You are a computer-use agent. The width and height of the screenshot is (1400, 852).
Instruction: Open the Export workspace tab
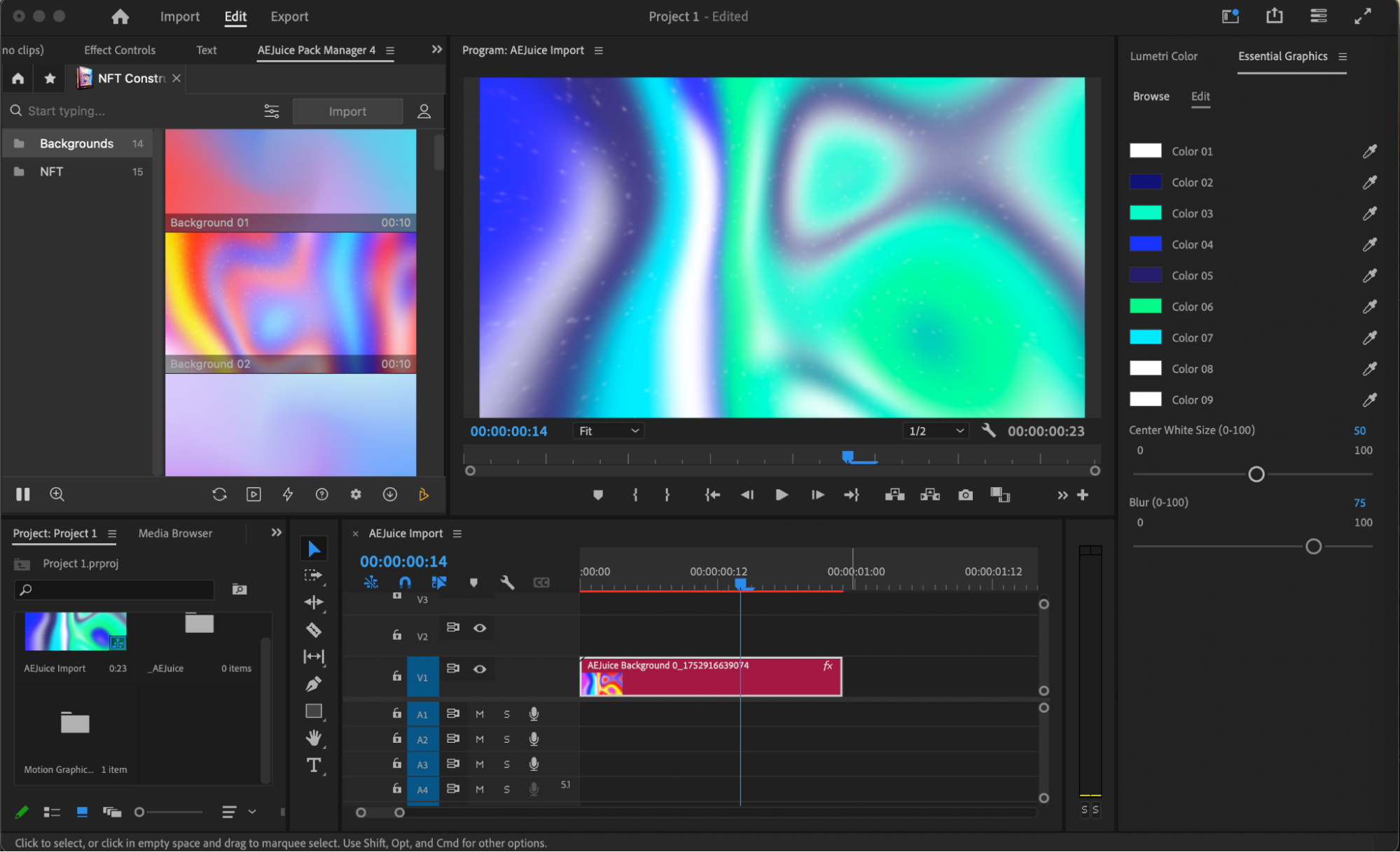(289, 17)
